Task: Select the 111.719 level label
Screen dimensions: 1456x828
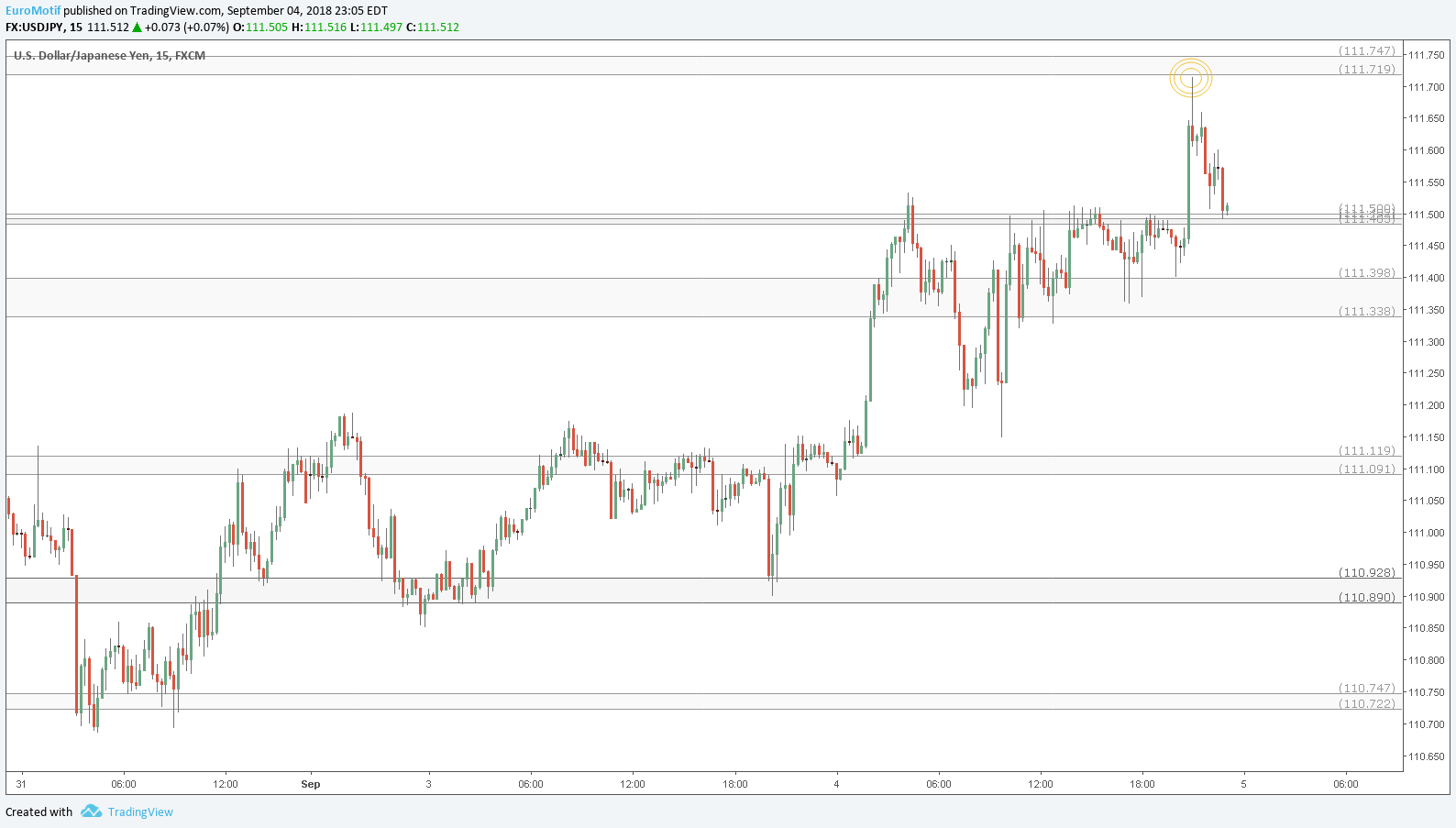Action: pos(1366,70)
